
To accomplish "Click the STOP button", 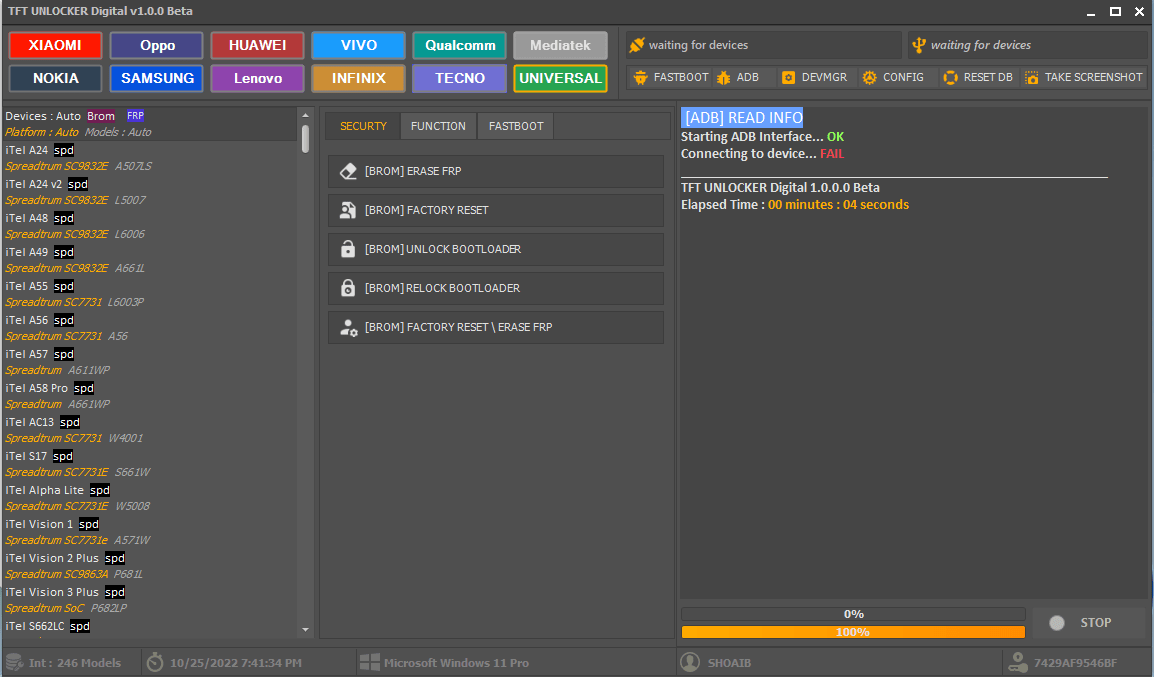I will pos(1089,622).
